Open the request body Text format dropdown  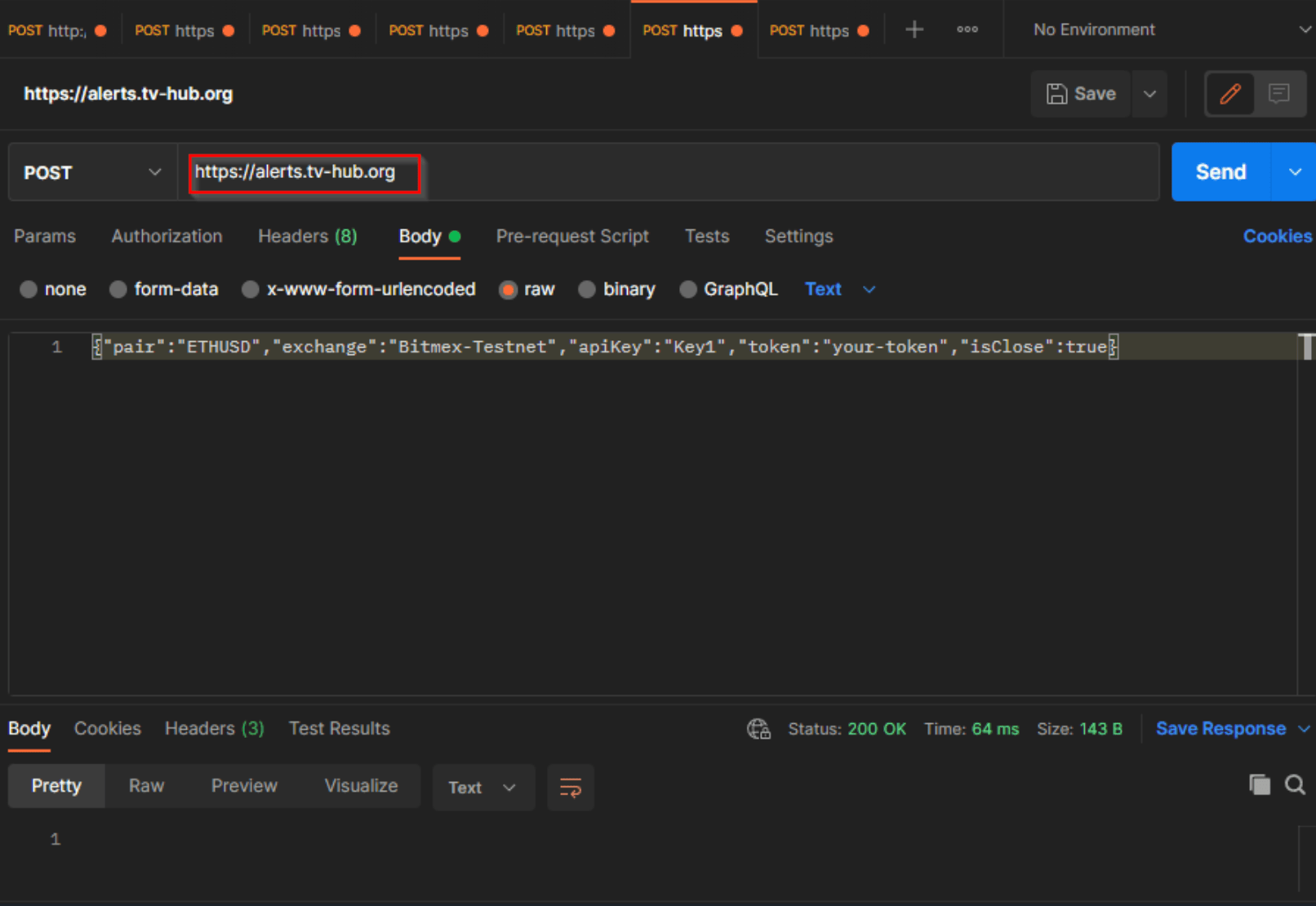(840, 289)
